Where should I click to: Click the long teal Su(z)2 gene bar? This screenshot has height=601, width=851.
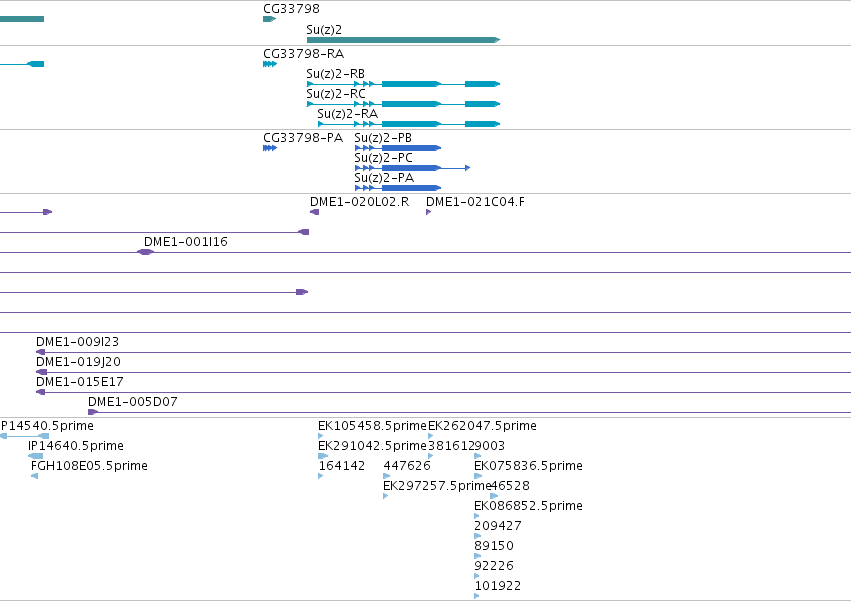(x=403, y=40)
